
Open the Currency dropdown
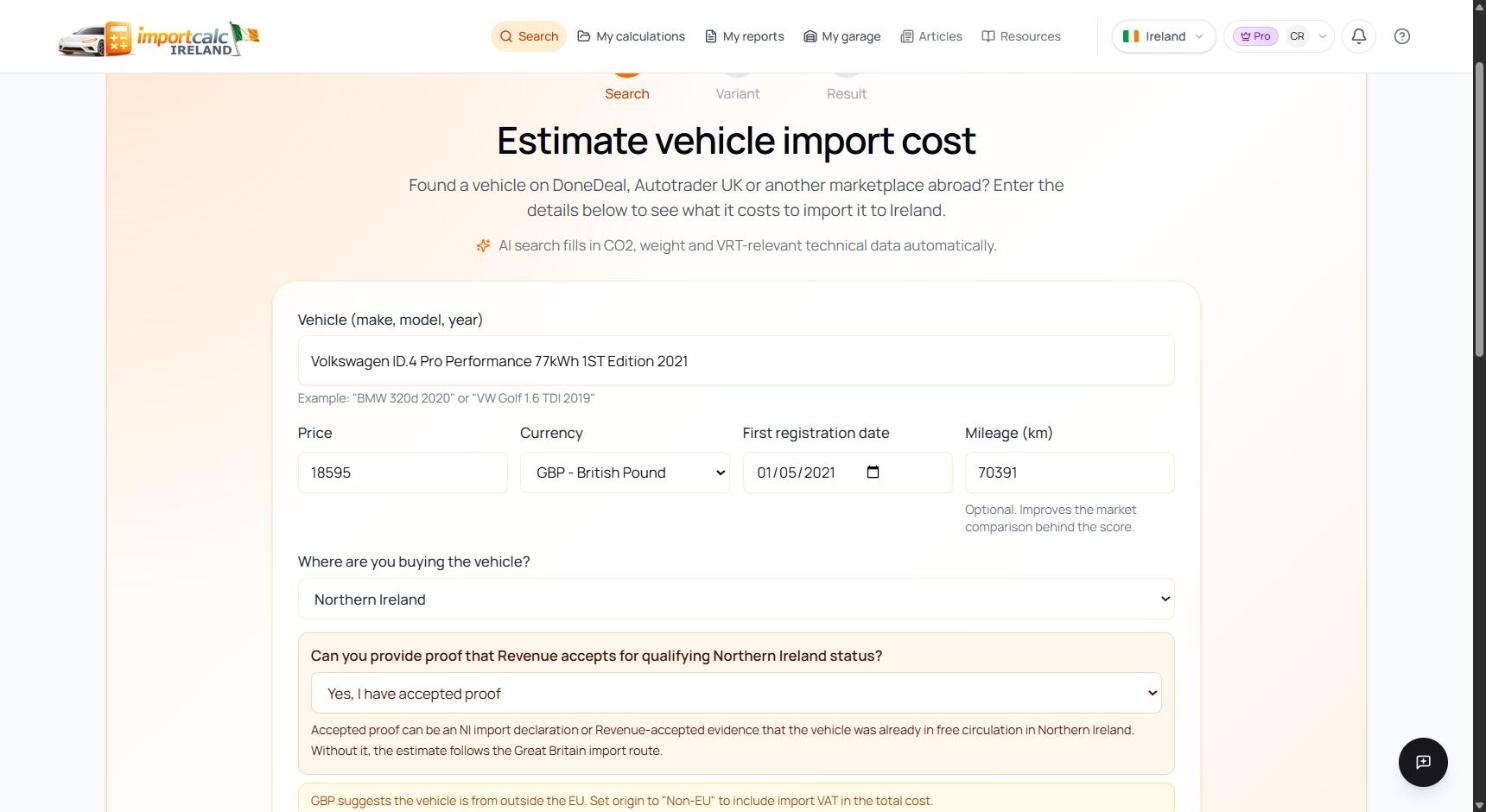point(625,472)
